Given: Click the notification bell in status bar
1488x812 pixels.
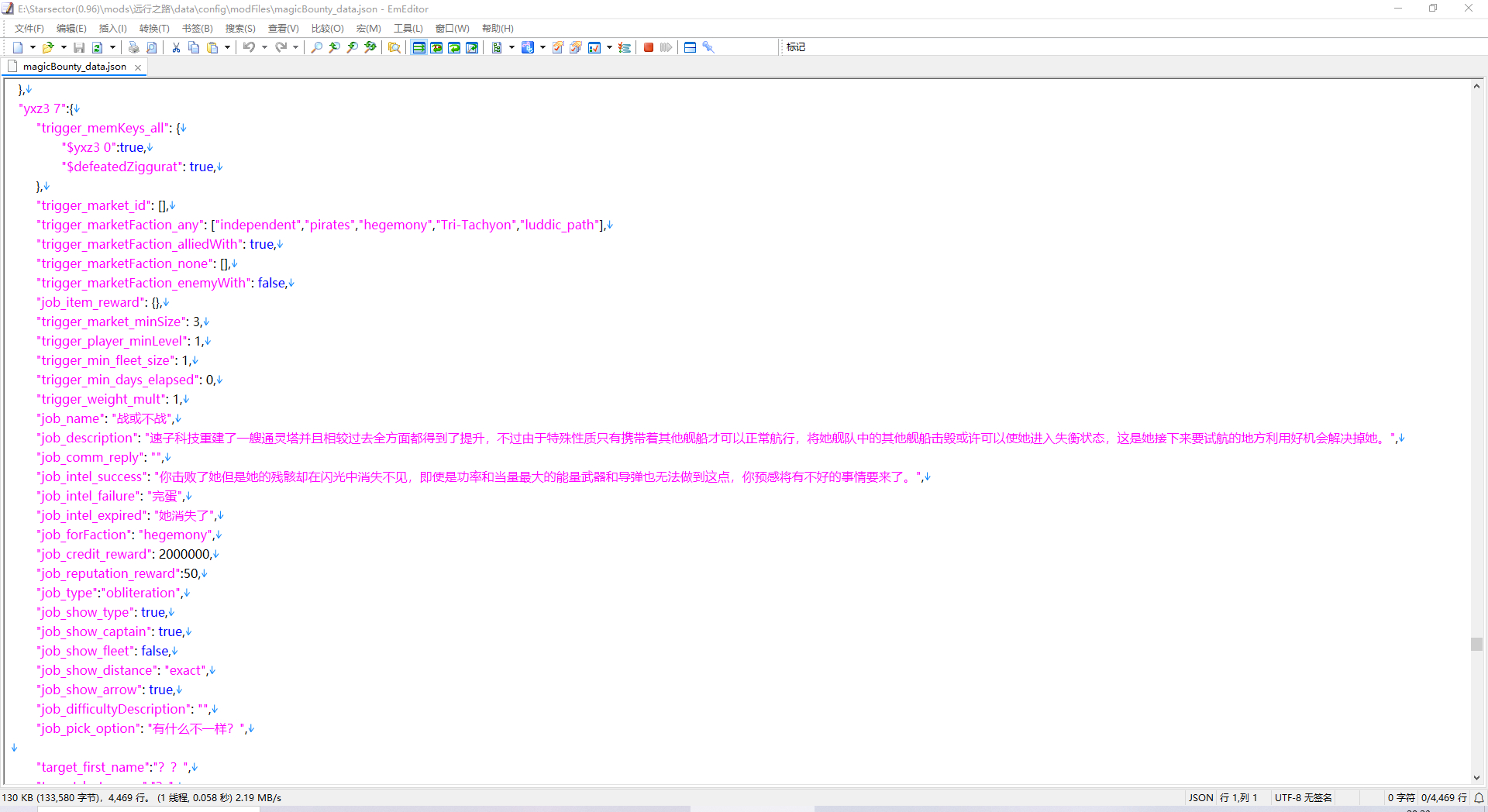Looking at the screenshot, I should (x=1479, y=797).
